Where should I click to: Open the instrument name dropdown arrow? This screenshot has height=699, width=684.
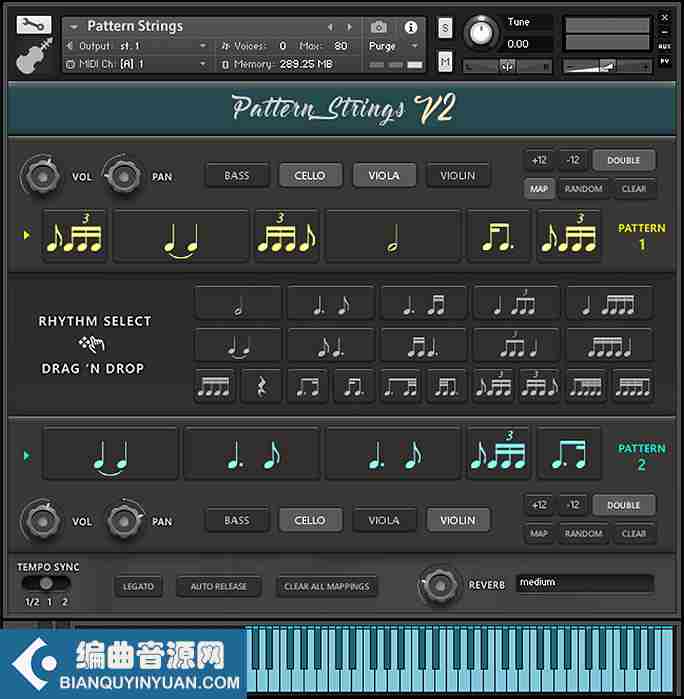74,27
